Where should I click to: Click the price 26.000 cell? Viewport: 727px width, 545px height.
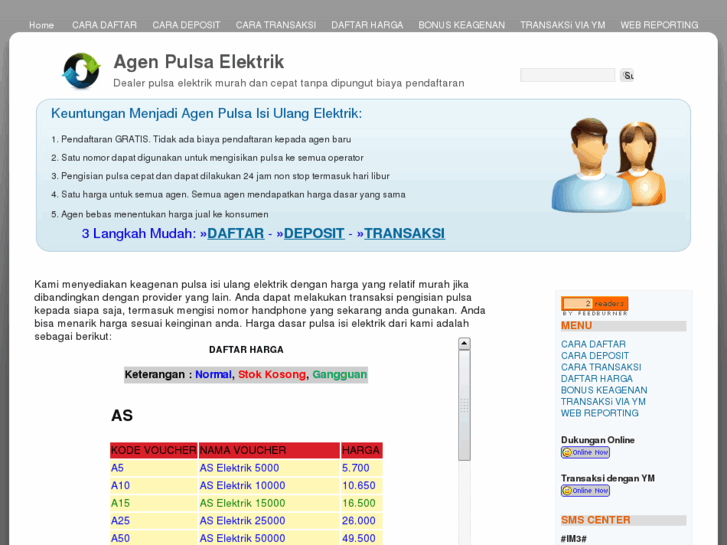pyautogui.click(x=362, y=521)
